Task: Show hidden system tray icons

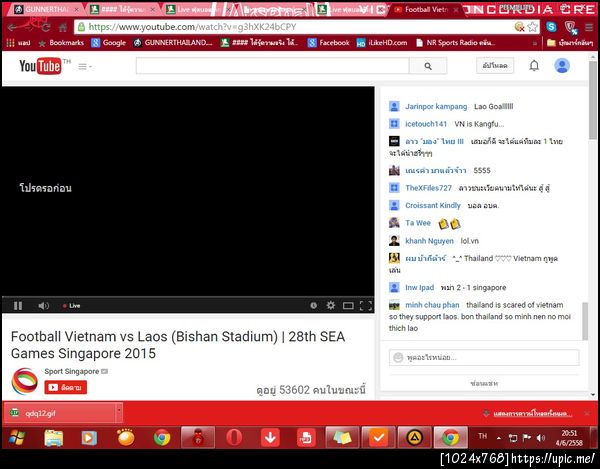Action: click(498, 438)
